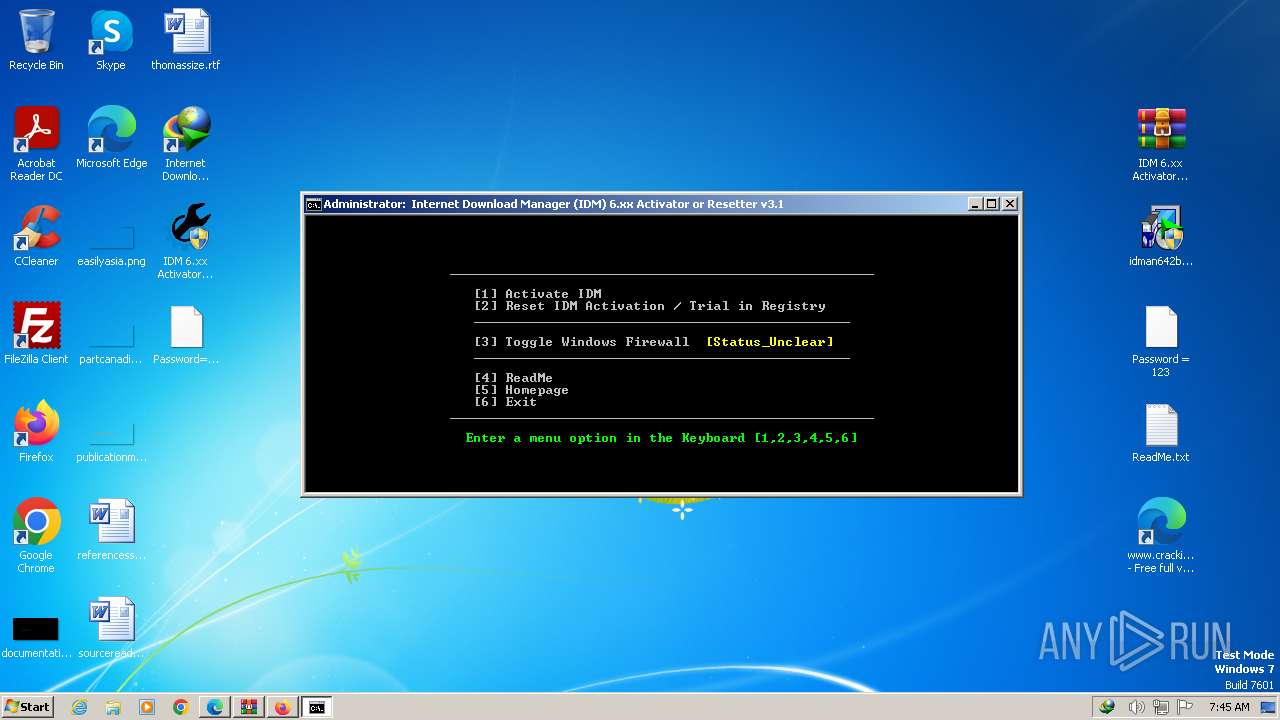
Task: Launch Internet Explorer from taskbar
Action: [x=79, y=707]
